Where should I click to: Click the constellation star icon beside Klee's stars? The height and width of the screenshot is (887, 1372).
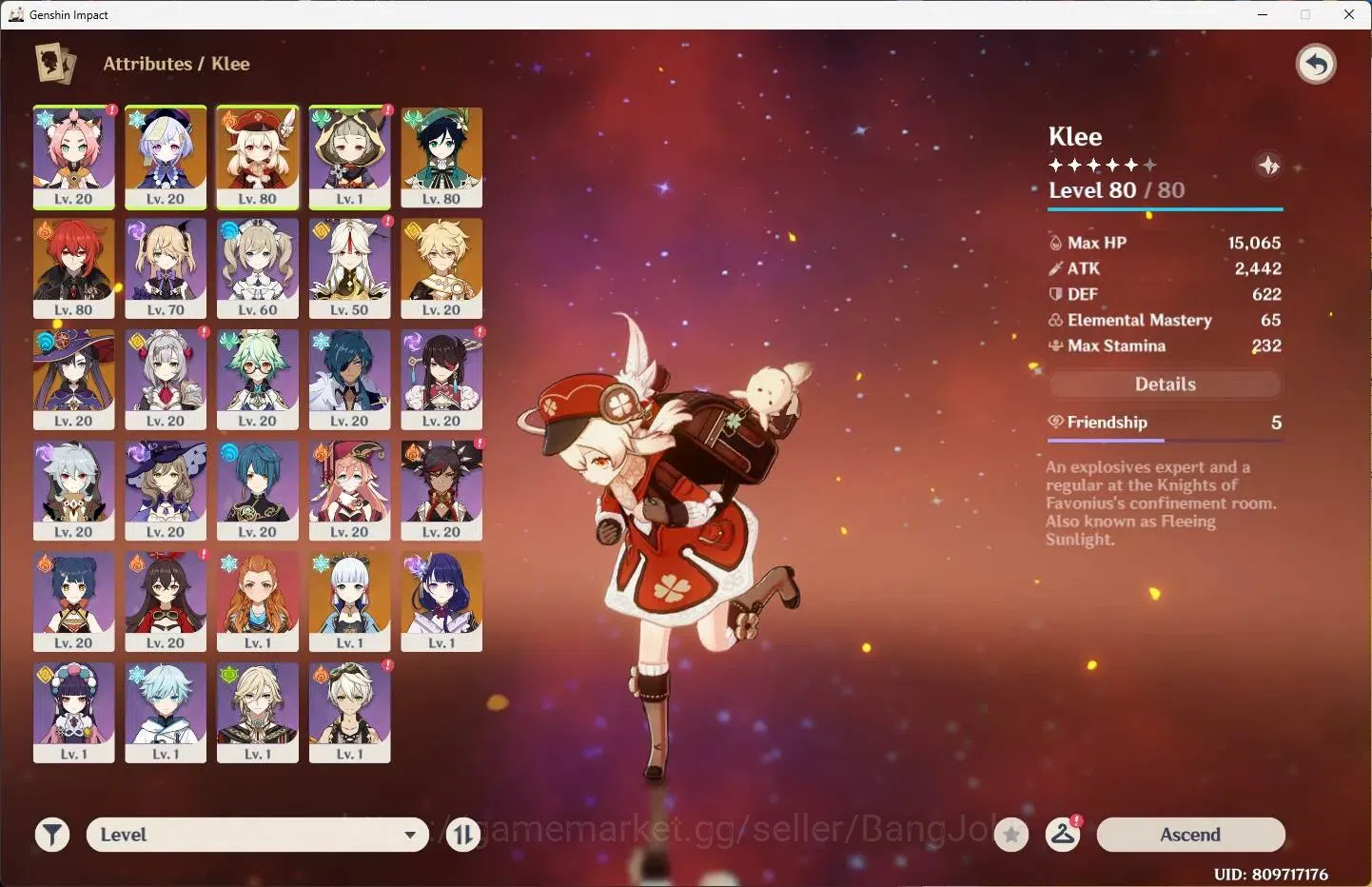(1268, 165)
